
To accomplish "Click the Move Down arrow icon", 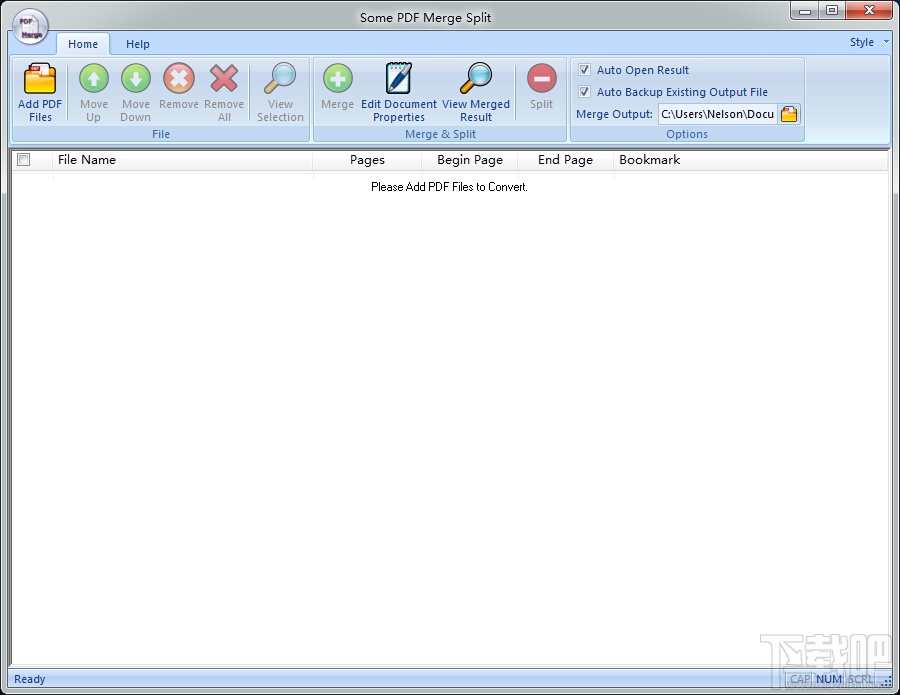I will coord(136,79).
